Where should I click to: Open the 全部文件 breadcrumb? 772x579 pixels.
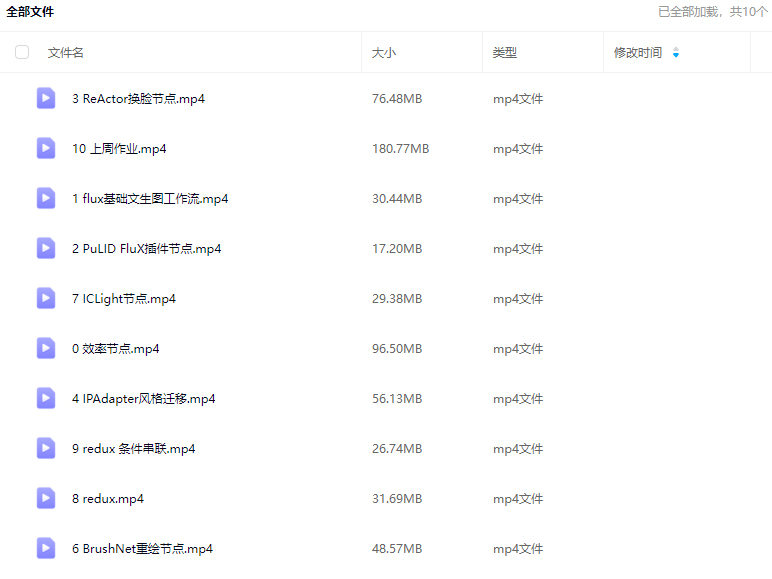click(x=30, y=12)
